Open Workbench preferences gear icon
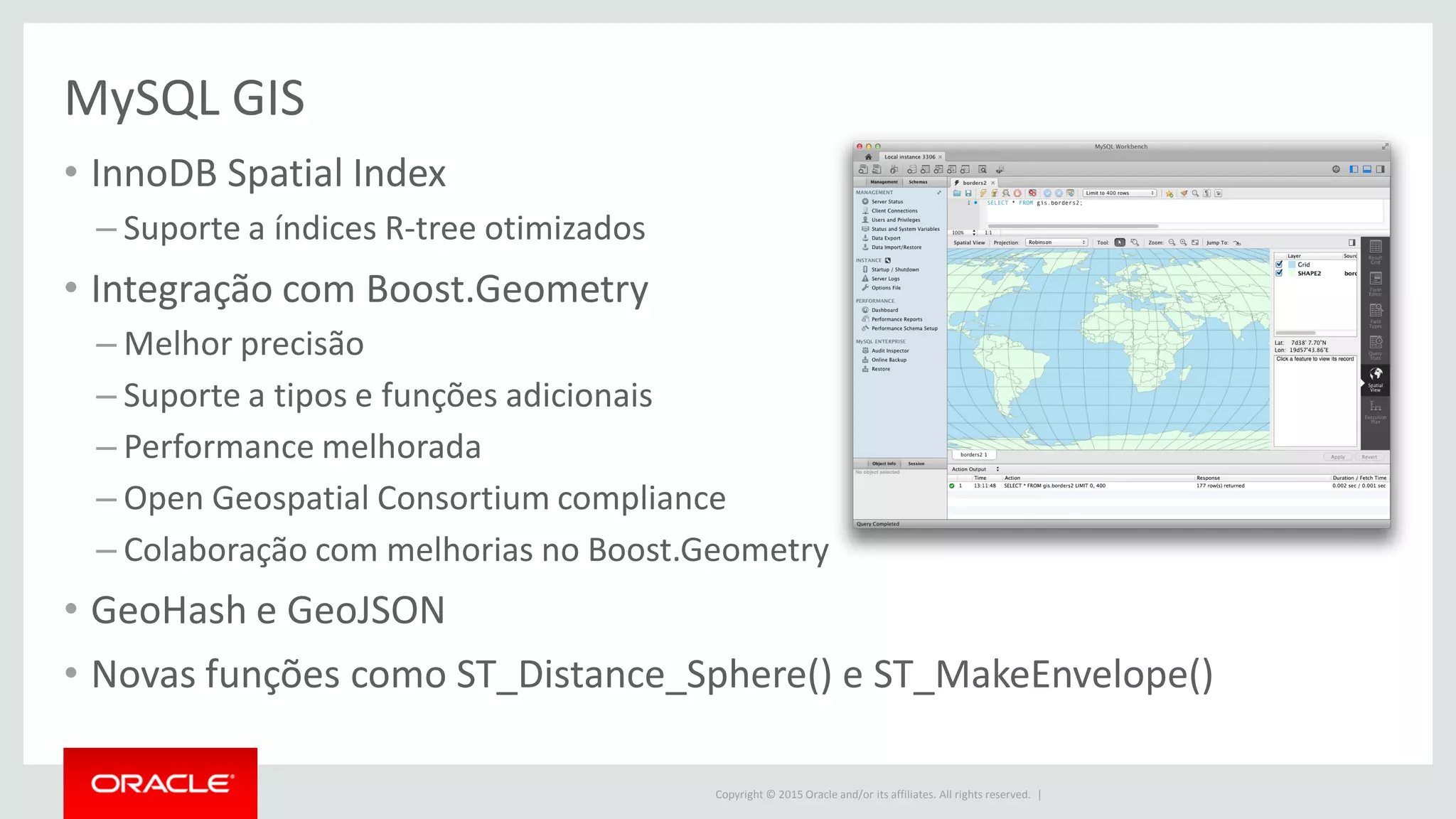This screenshot has height=819, width=1456. [1336, 169]
